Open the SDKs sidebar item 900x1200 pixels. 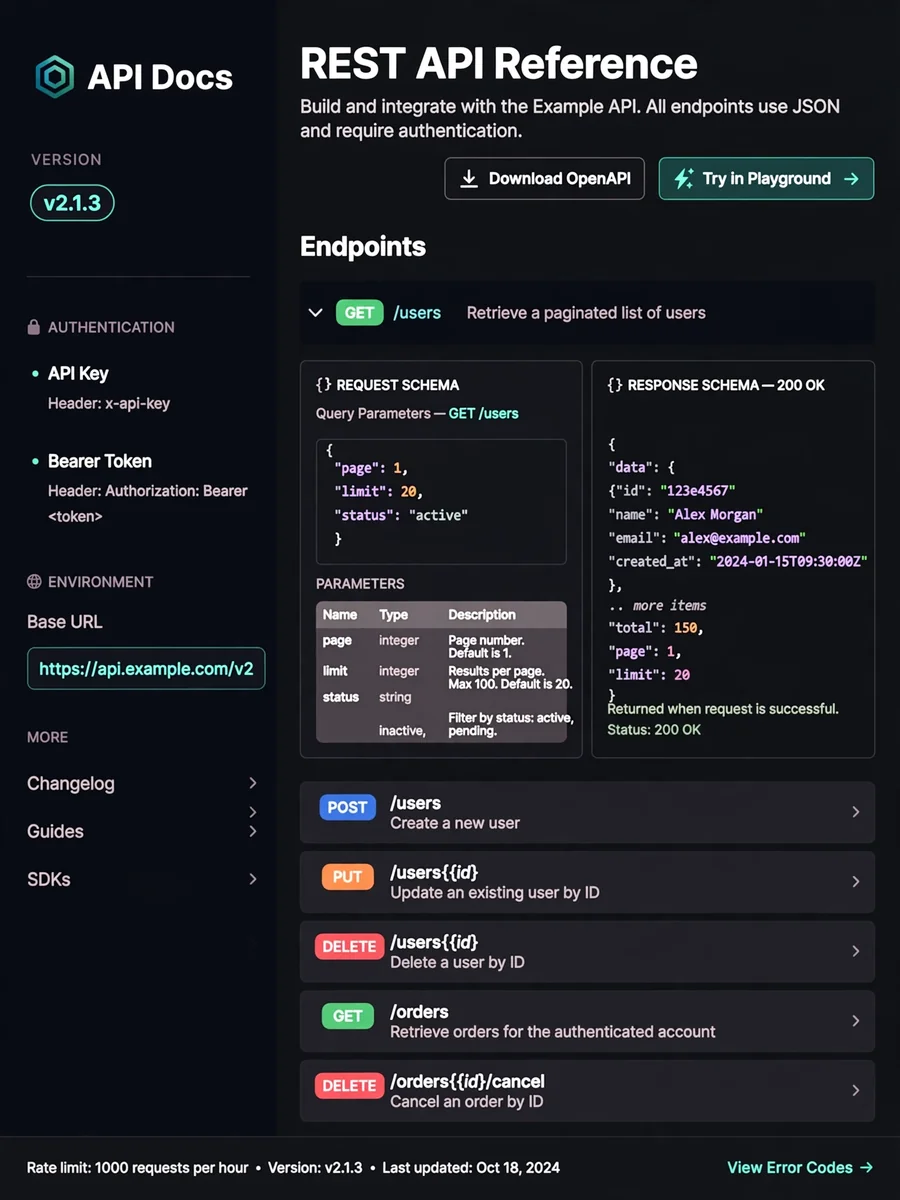[x=143, y=880]
